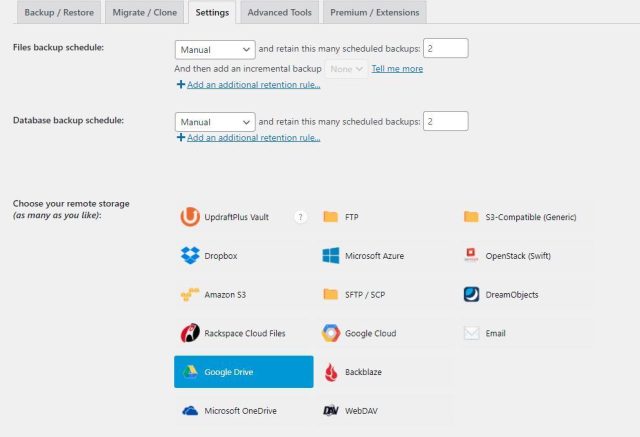Select the Microsoft Azure icon
Screen dimensions: 640x437
click(x=331, y=256)
